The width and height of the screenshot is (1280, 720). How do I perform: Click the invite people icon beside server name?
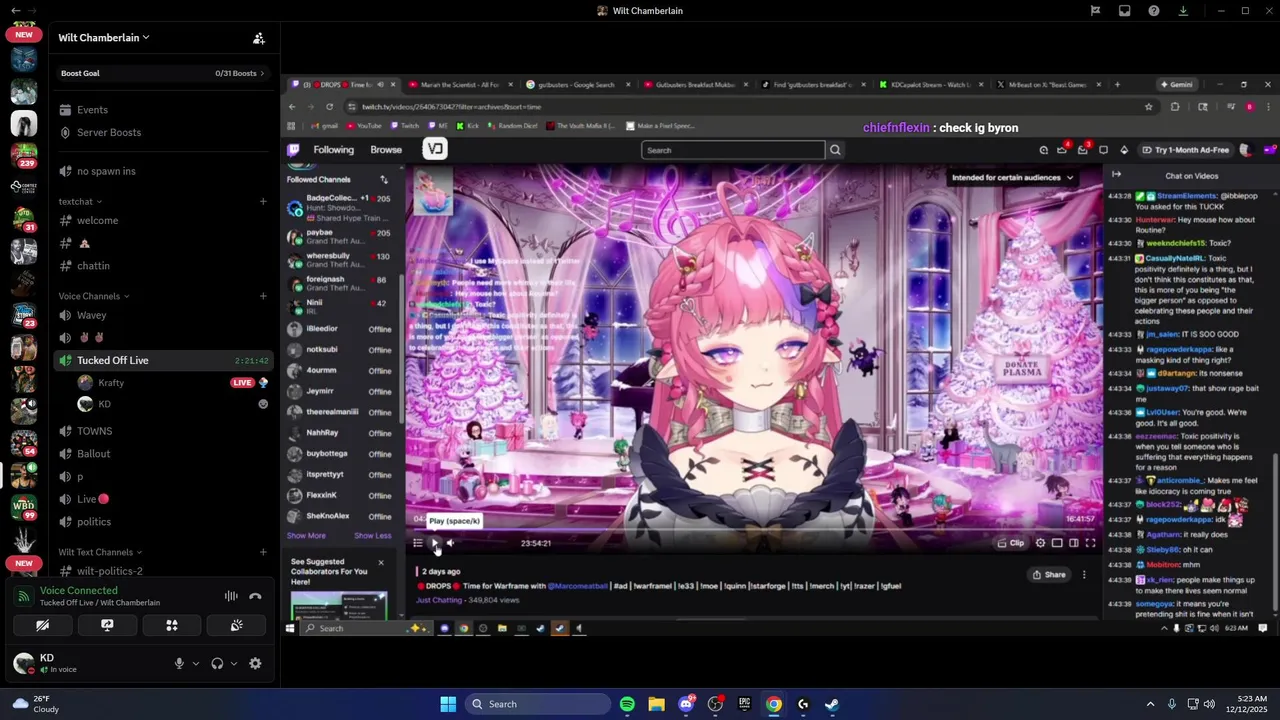click(x=258, y=38)
